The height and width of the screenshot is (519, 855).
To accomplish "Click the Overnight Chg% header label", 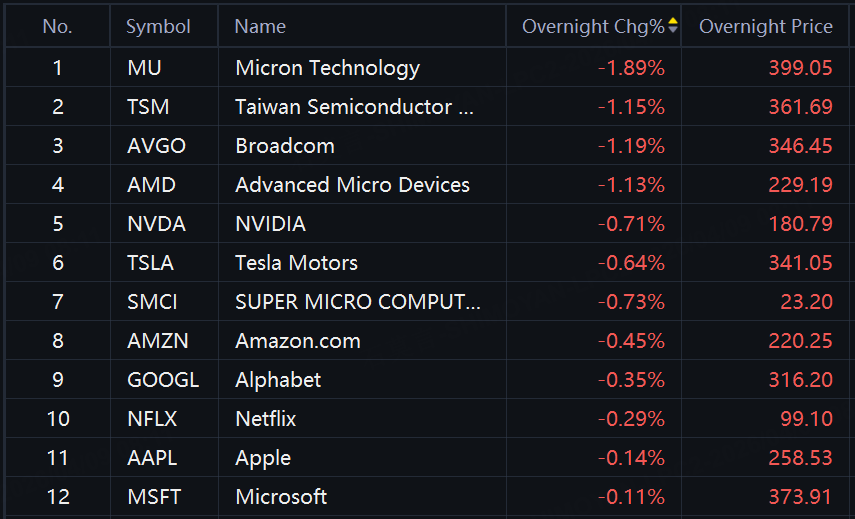I will point(592,27).
